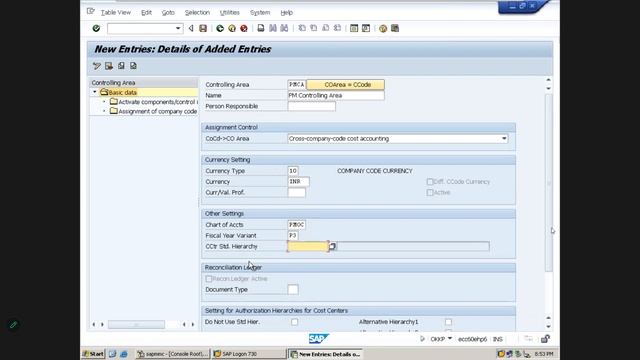640x360 pixels.
Task: Click the Chart of Accts input field
Action: pos(297,225)
